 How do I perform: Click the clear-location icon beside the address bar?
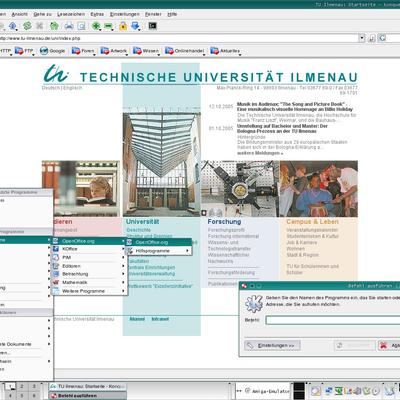(x=372, y=38)
